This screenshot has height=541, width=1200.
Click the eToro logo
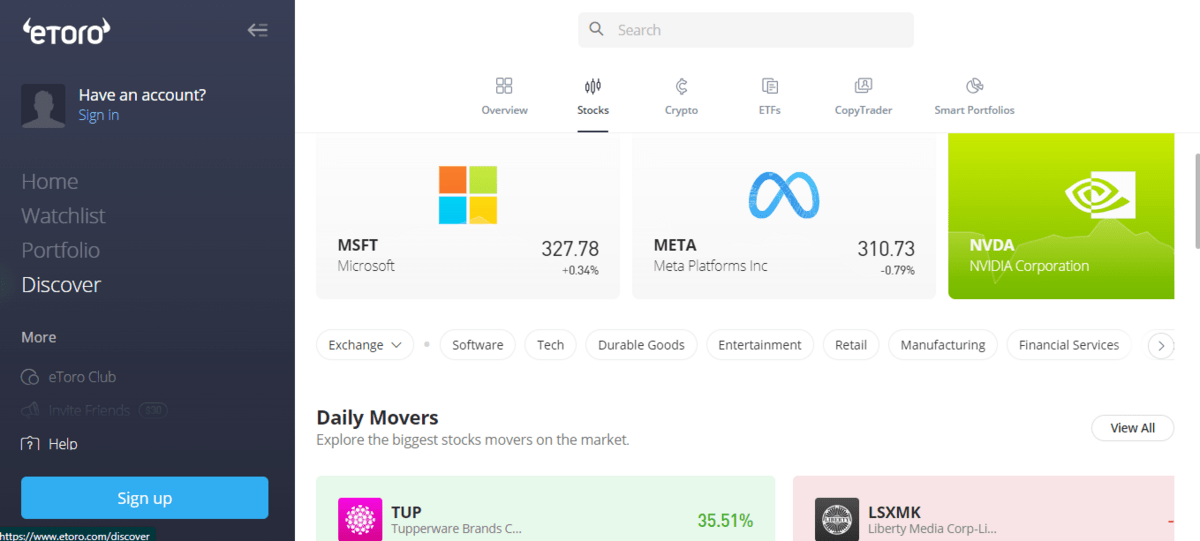coord(66,31)
